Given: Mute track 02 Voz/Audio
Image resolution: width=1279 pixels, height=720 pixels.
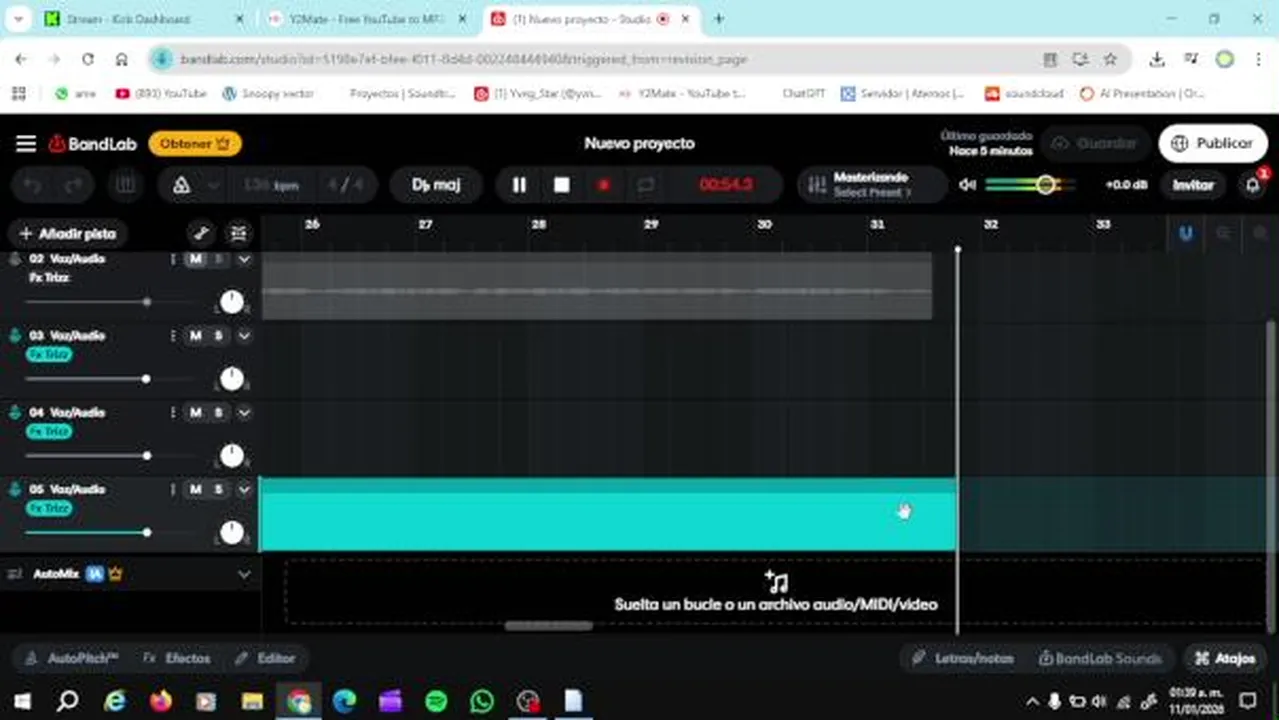Looking at the screenshot, I should (x=196, y=259).
